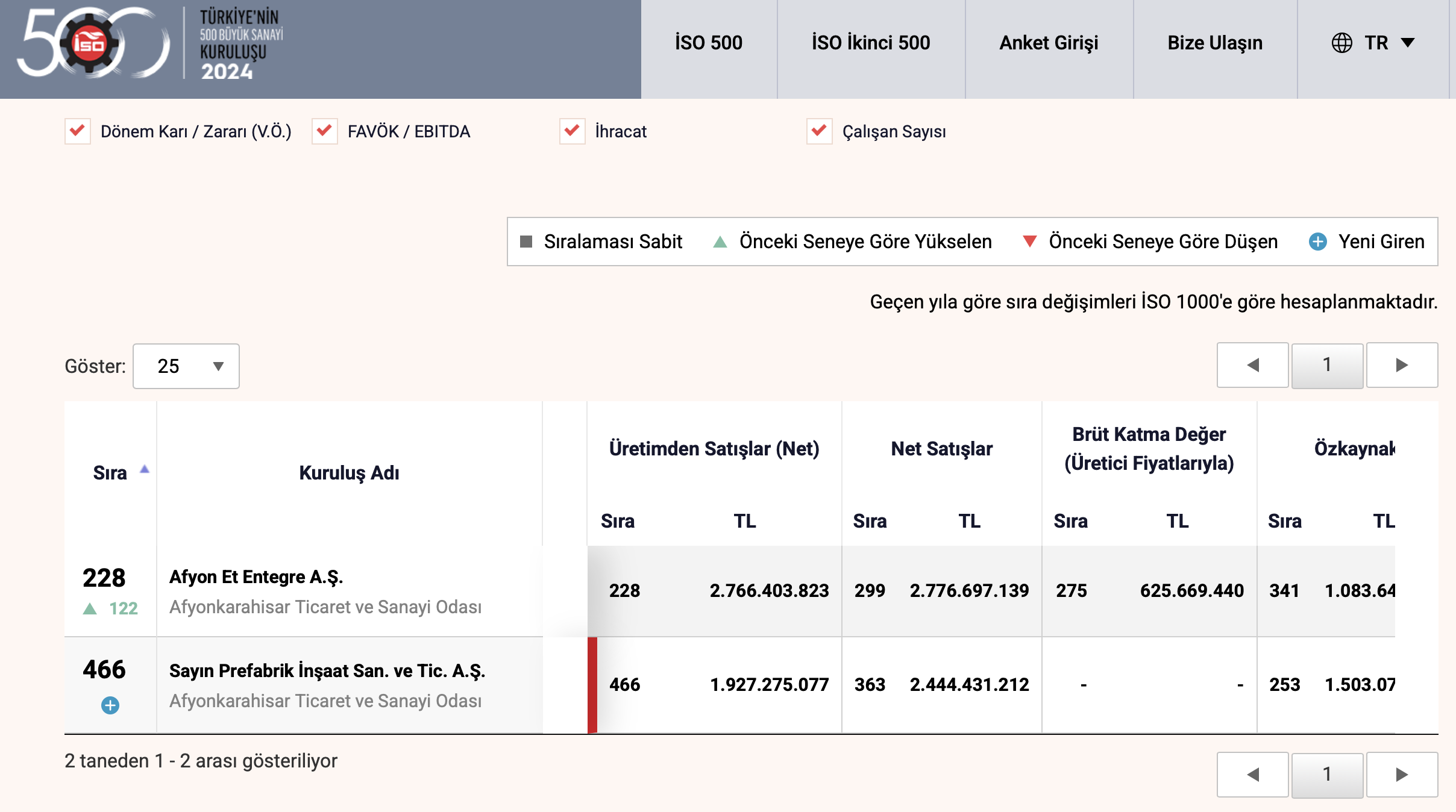Click the Sıra column sort arrow
The height and width of the screenshot is (812, 1456).
coord(145,469)
